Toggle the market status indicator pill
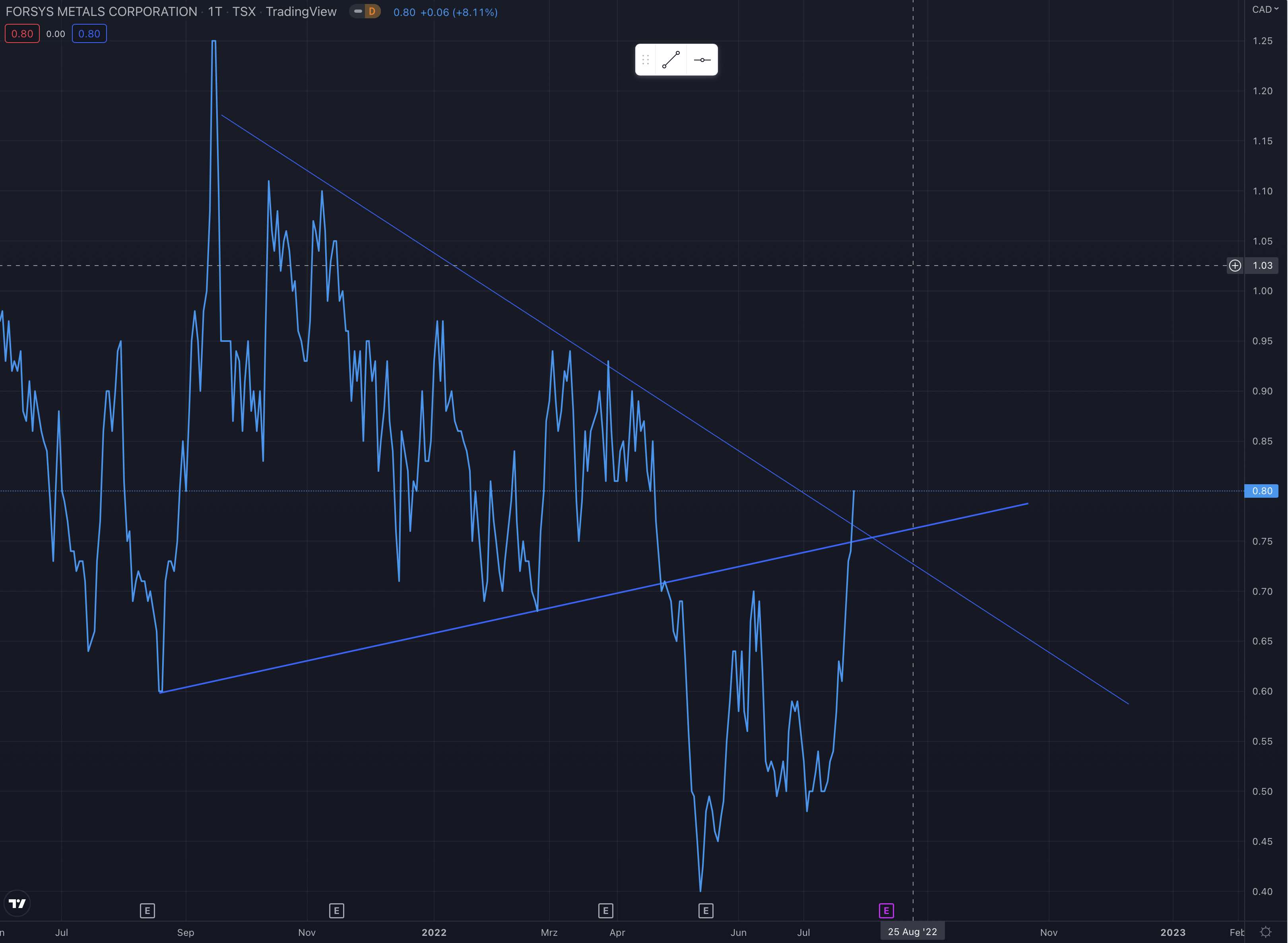The image size is (1288, 943). tap(358, 12)
